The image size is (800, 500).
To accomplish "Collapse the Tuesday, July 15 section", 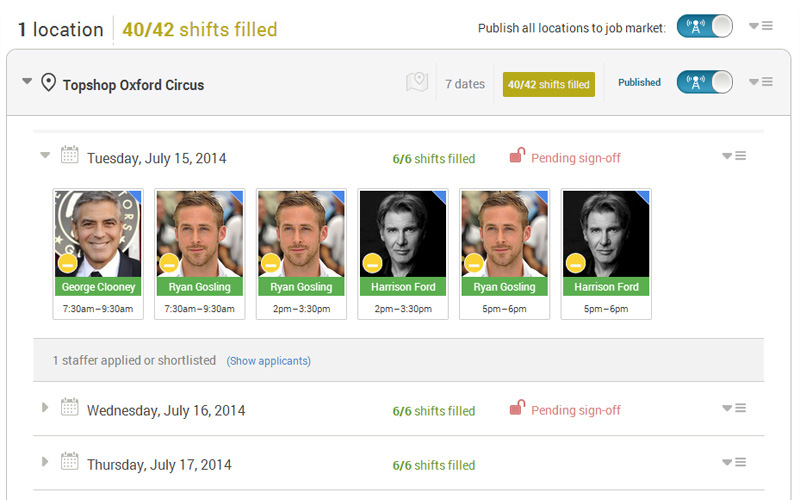I will click(45, 155).
